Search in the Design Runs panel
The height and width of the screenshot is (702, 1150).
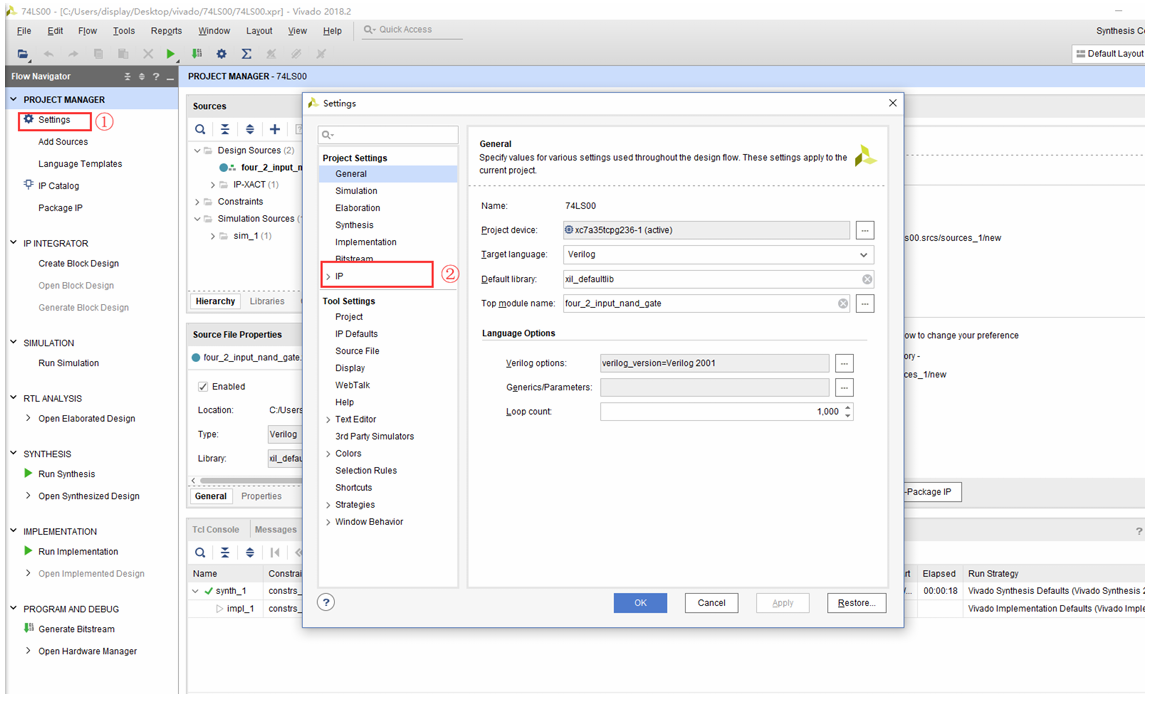tap(200, 552)
